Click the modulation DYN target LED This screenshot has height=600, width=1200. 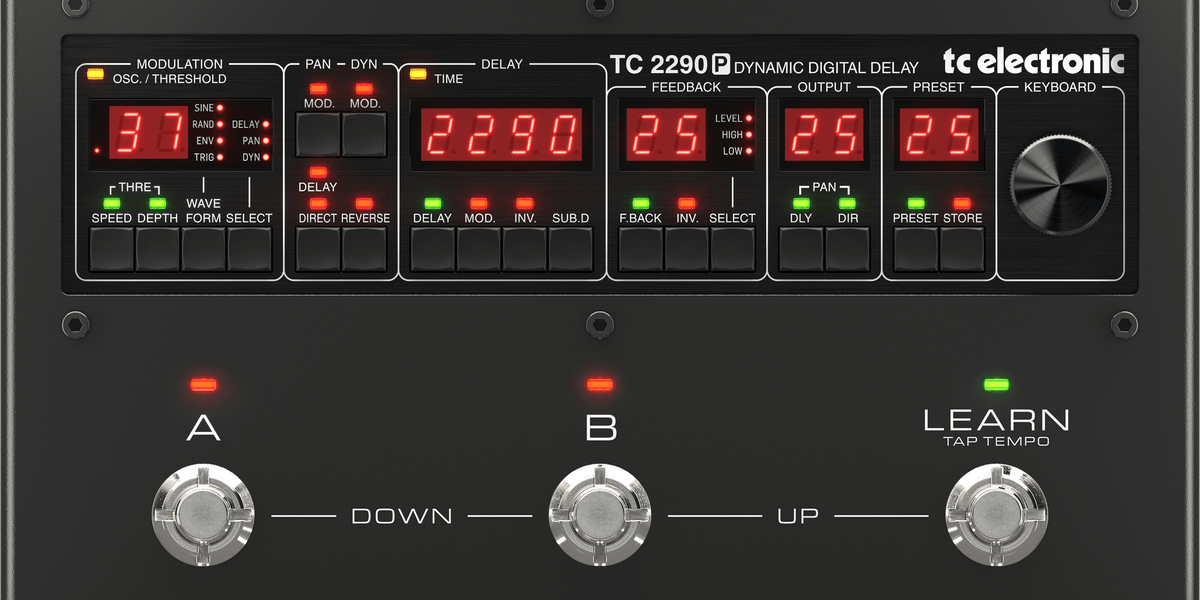(x=267, y=157)
